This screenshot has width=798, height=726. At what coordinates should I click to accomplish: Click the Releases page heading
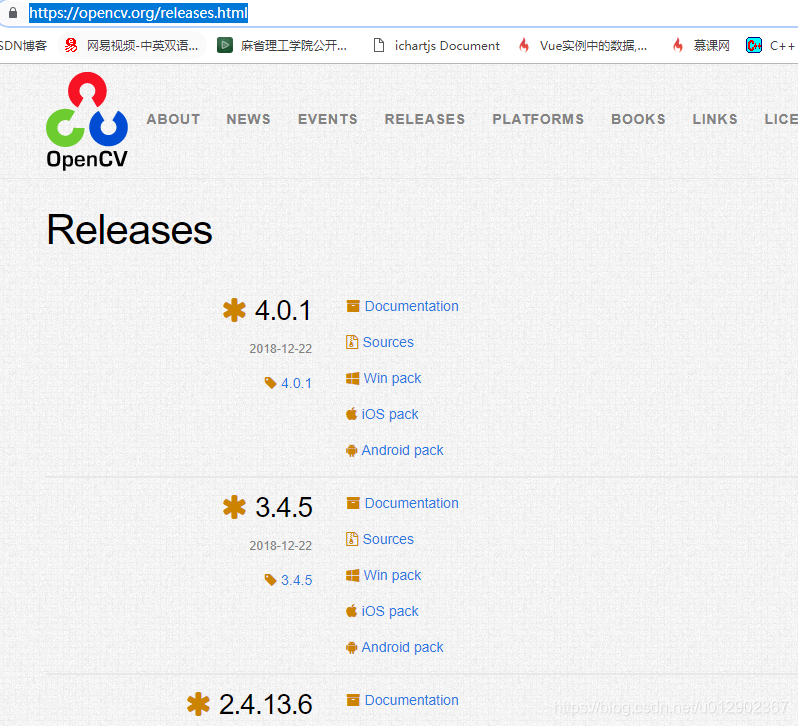(129, 230)
